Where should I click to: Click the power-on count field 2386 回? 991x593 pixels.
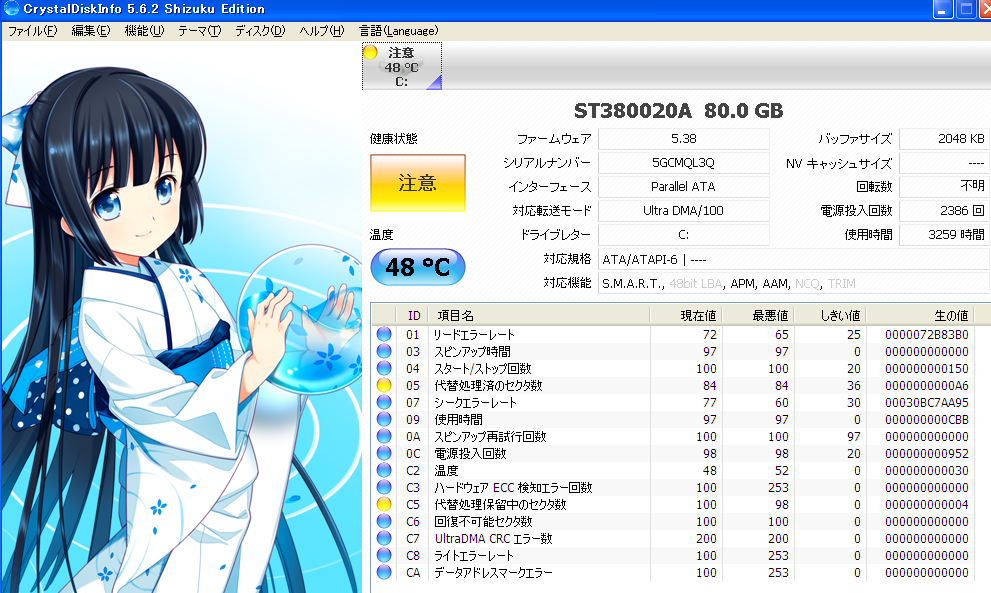pyautogui.click(x=944, y=211)
